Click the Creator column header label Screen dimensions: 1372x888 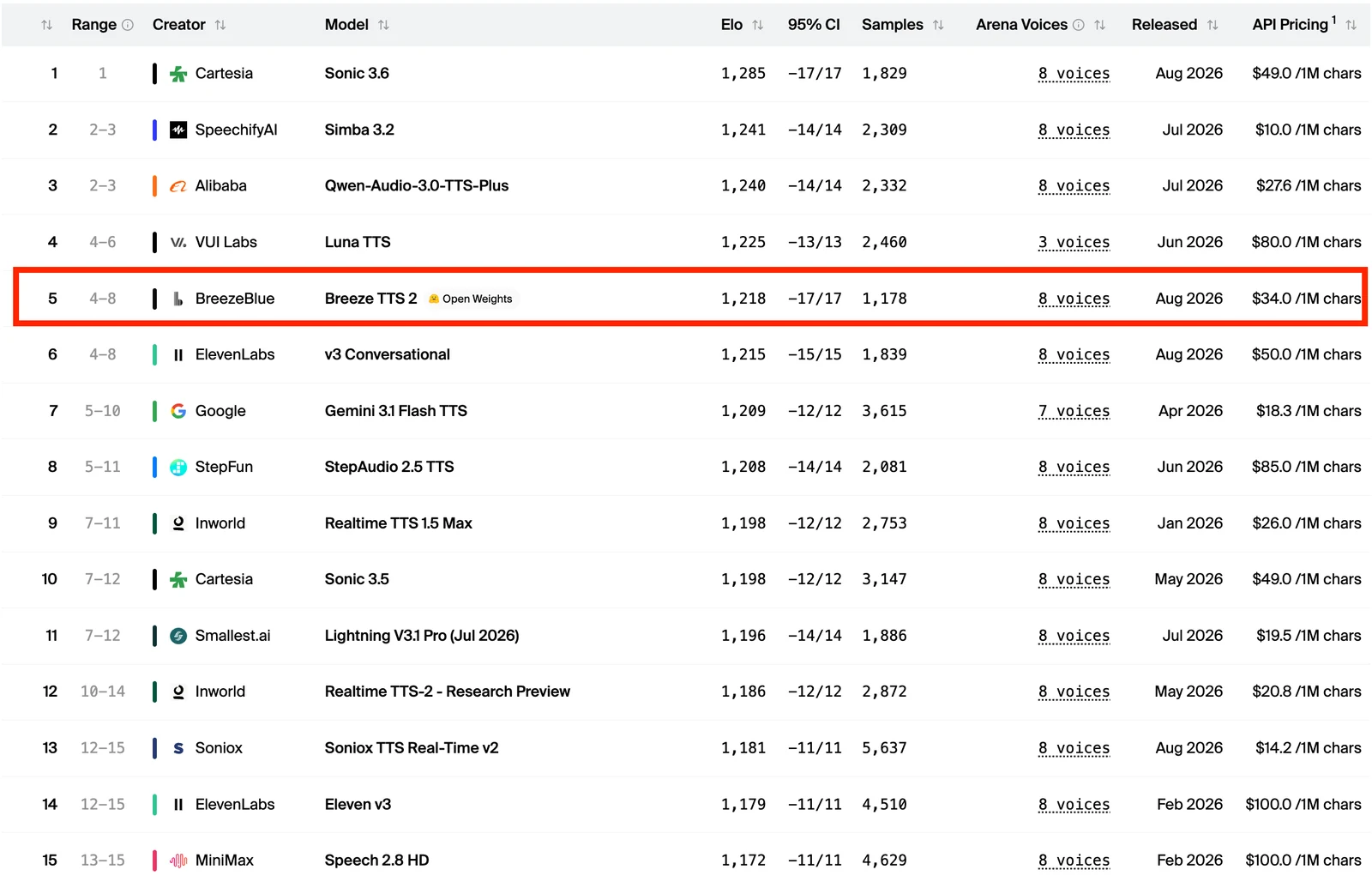pos(178,25)
